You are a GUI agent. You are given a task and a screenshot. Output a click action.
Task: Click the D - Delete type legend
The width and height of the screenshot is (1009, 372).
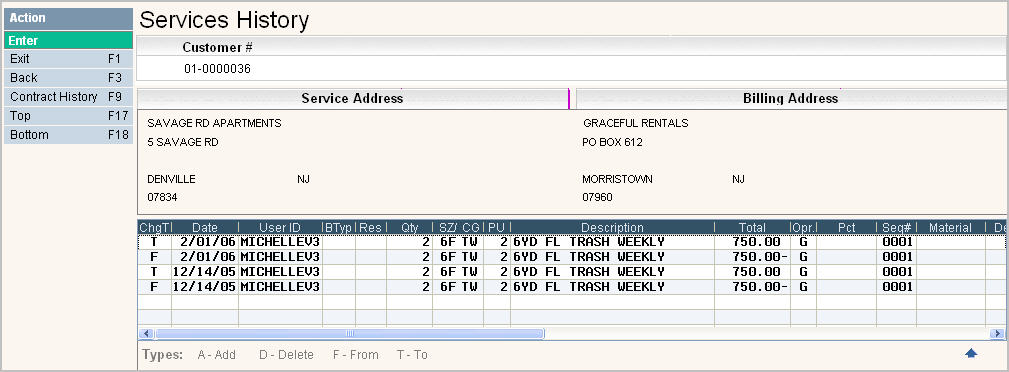tap(286, 355)
